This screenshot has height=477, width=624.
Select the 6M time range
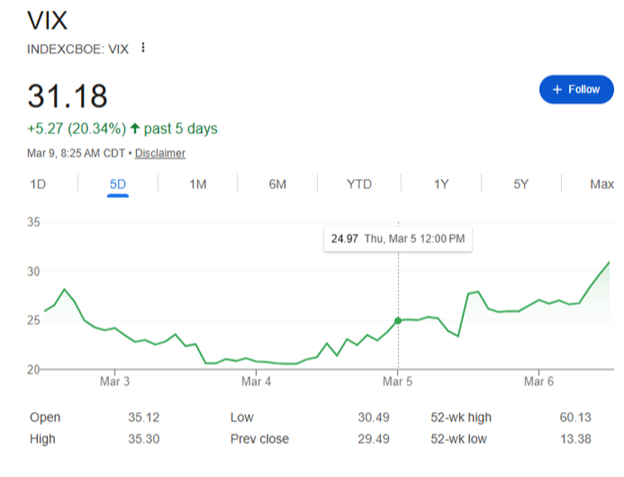click(x=277, y=184)
